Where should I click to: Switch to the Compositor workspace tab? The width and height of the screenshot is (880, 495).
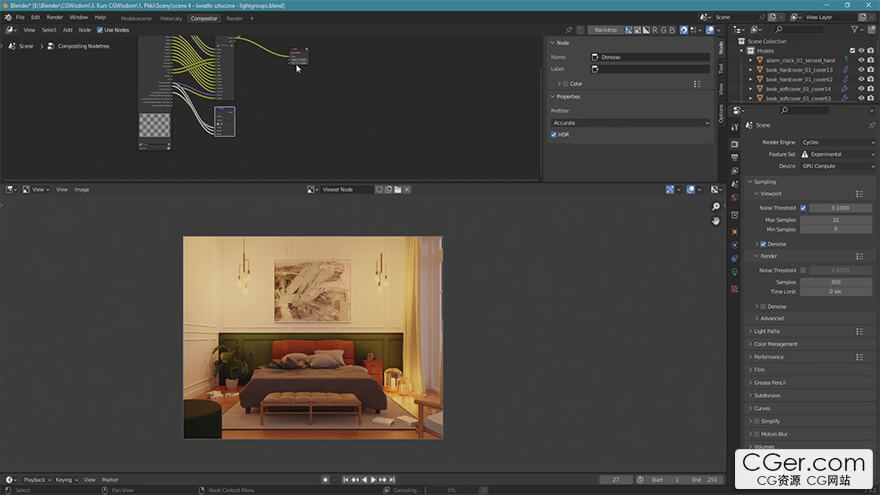(x=204, y=18)
